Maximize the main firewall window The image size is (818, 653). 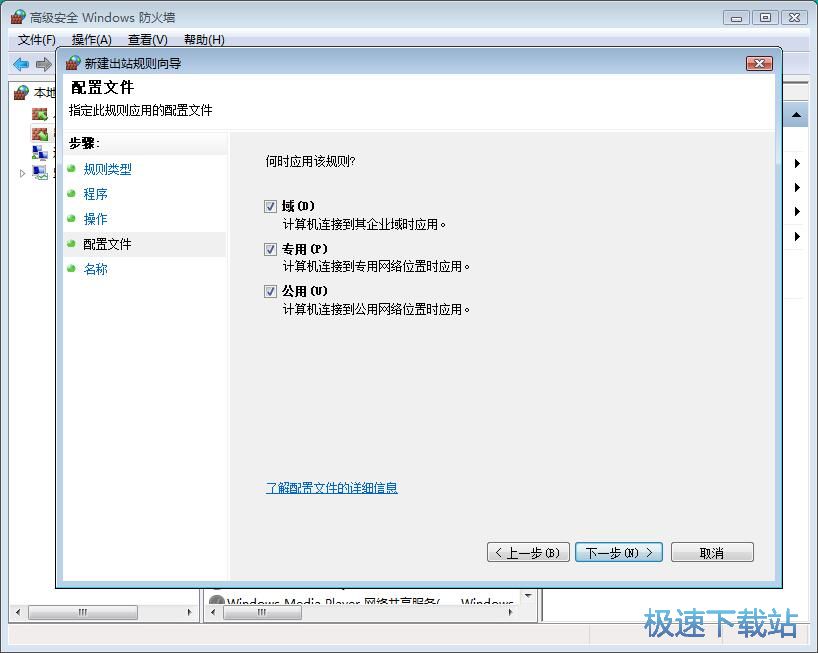pos(765,17)
